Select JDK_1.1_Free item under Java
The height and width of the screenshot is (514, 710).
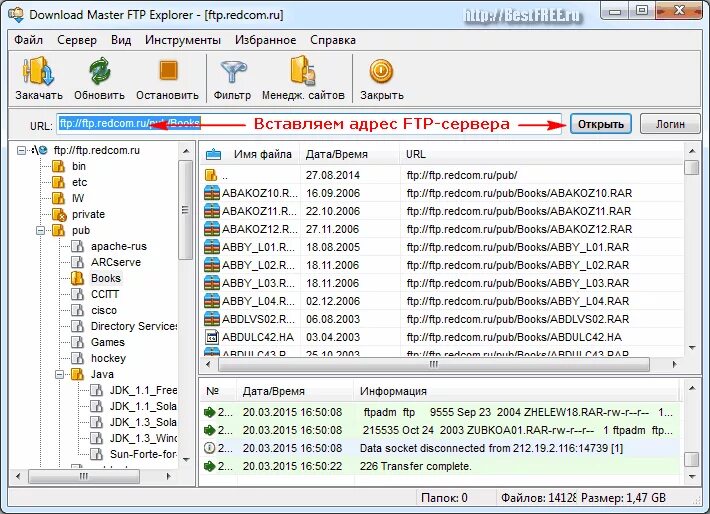[143, 390]
